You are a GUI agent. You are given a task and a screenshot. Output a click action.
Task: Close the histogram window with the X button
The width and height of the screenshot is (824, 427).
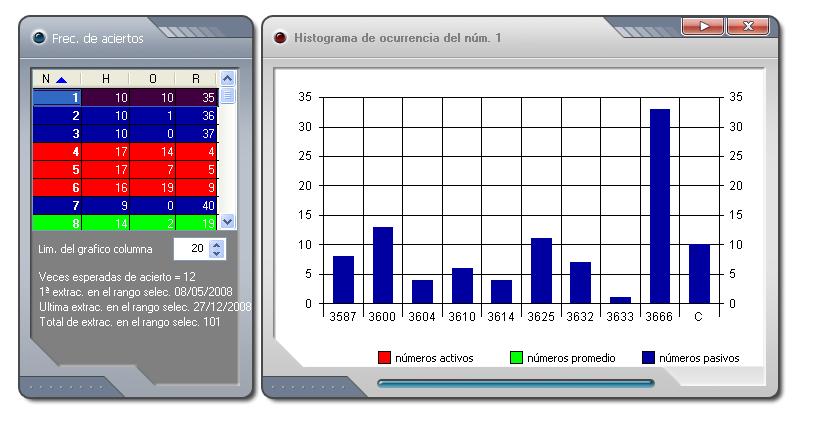click(748, 26)
